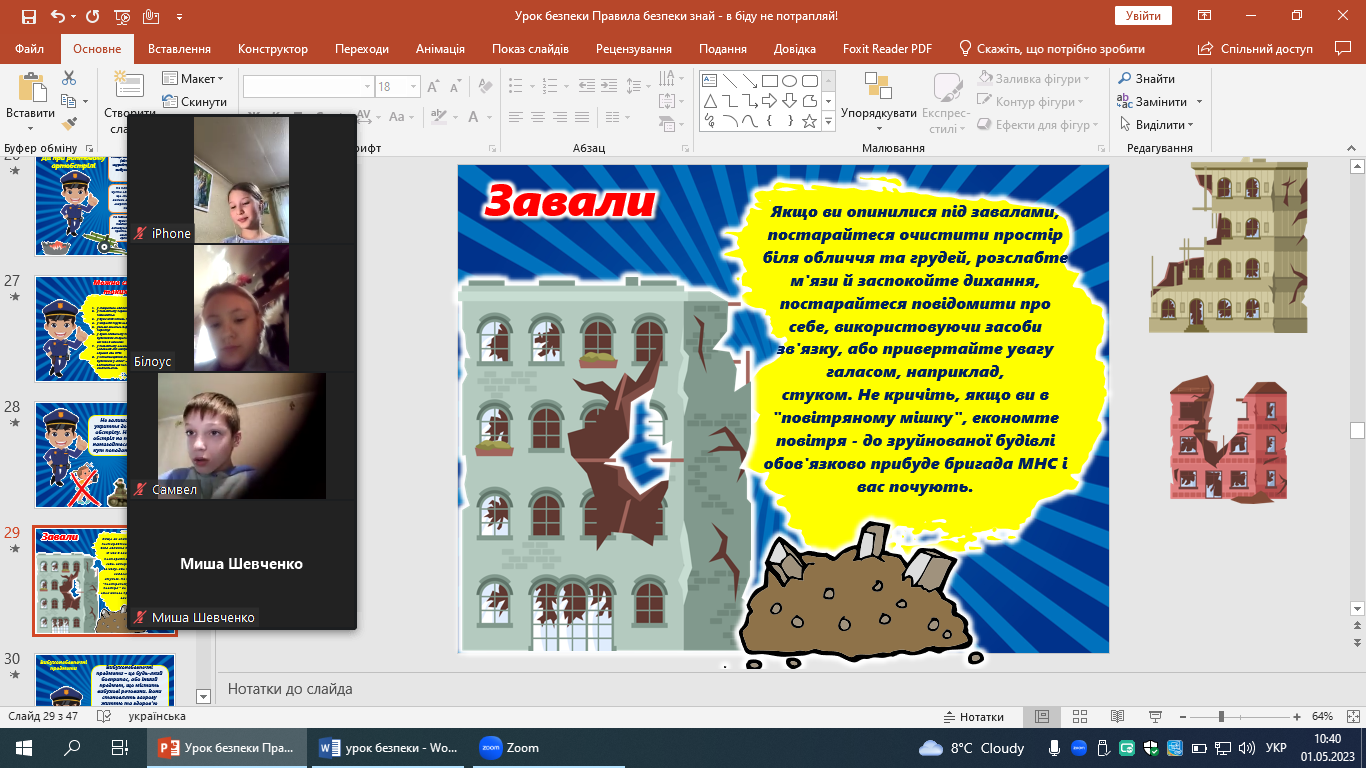Click the Windows Start button
1366x768 pixels.
point(24,747)
